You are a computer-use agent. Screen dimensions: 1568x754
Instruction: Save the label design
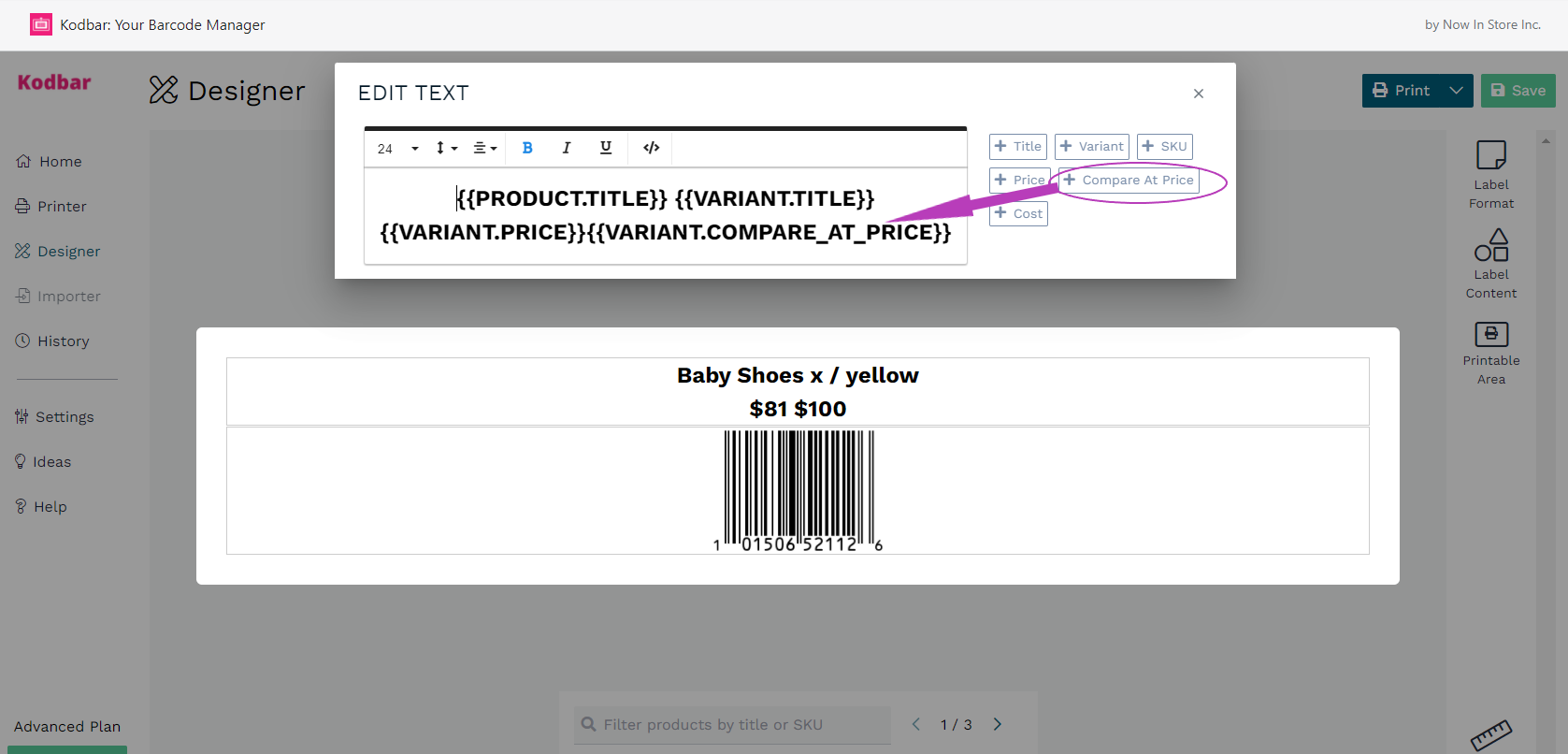tap(1518, 91)
